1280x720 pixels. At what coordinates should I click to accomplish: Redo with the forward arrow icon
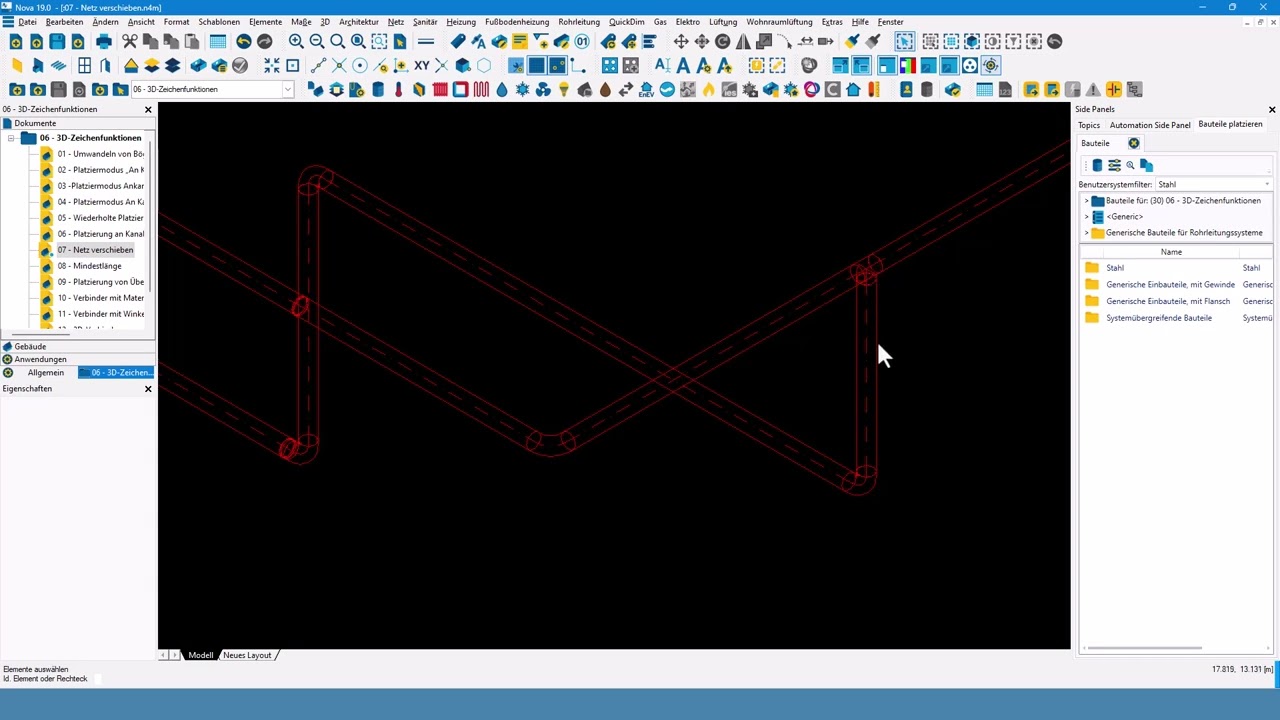pyautogui.click(x=264, y=42)
